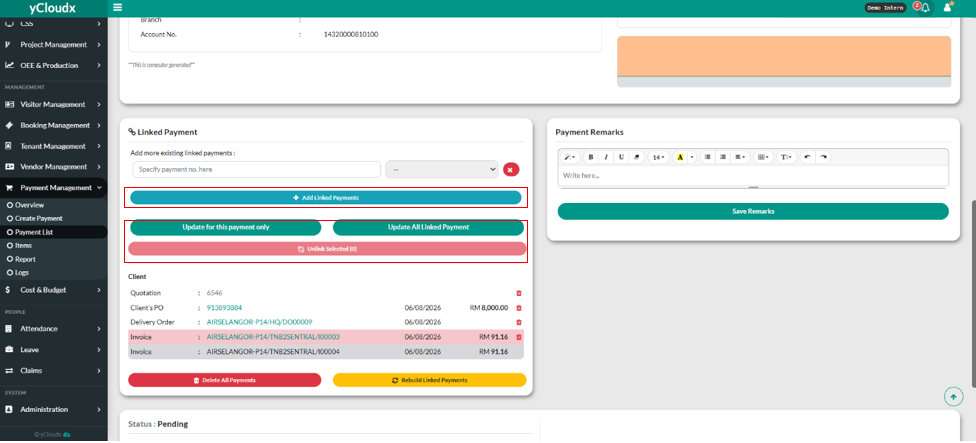Toggle the hamburger sidebar menu icon
Viewport: 976px width, 443px height.
tap(118, 7)
